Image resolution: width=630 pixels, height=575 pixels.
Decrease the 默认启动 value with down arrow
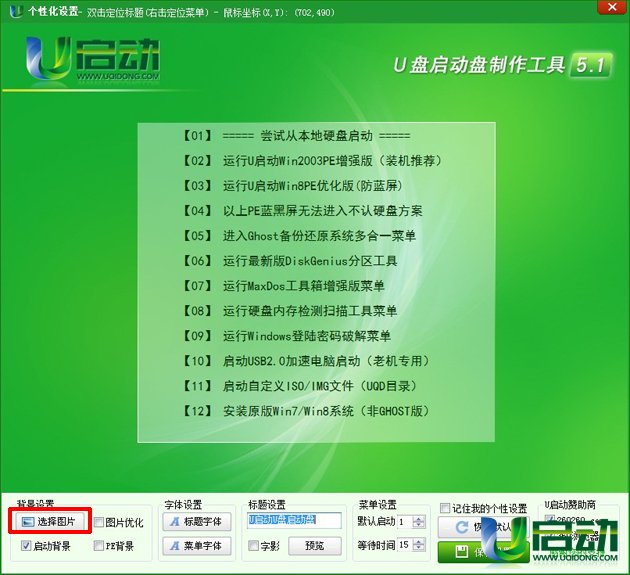[x=419, y=525]
